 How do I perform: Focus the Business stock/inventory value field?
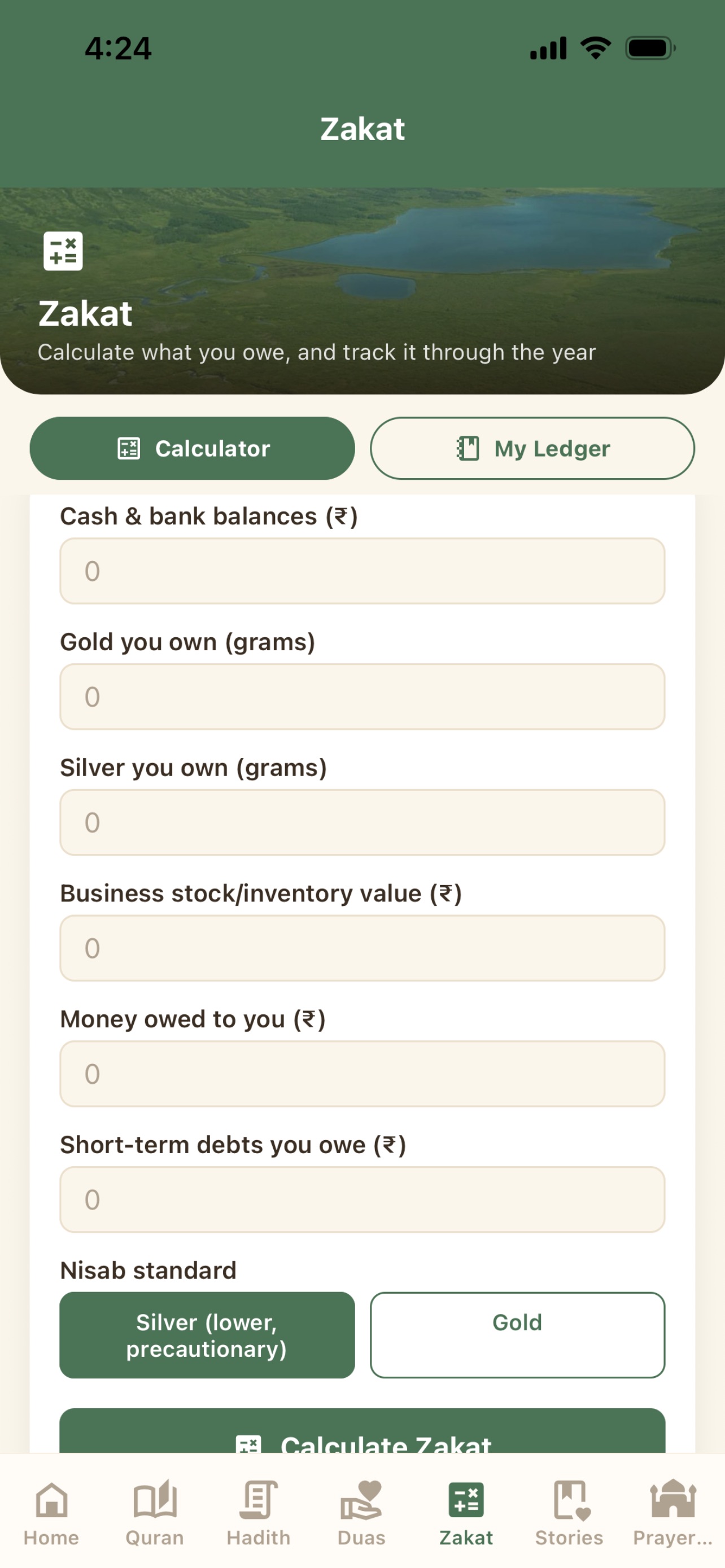coord(362,948)
